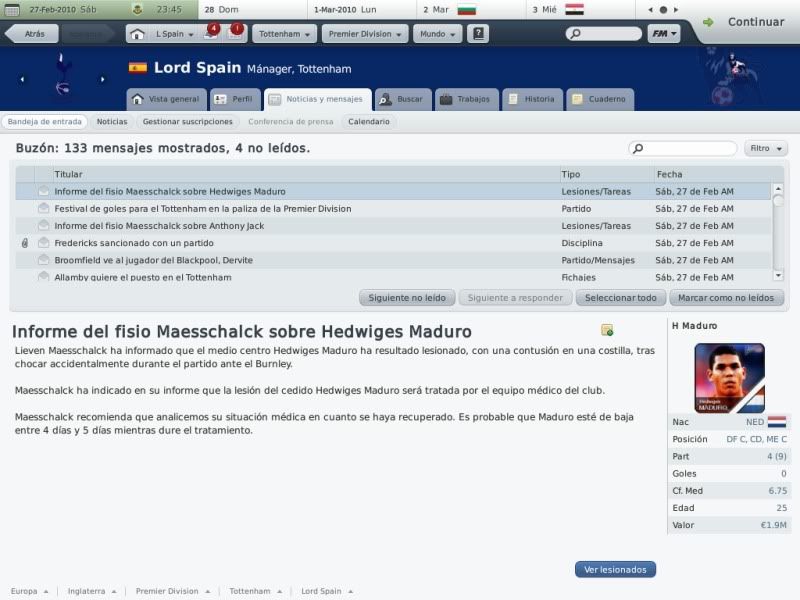Select message 'Allamby quiere el puesto en el Tottenham'
This screenshot has width=800, height=600.
click(393, 277)
